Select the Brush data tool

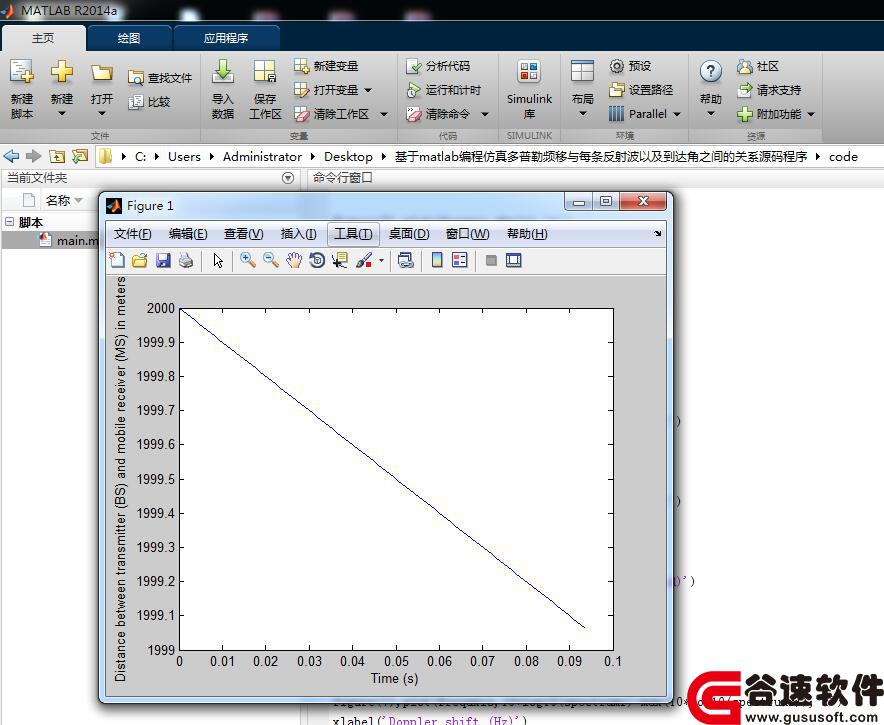364,260
